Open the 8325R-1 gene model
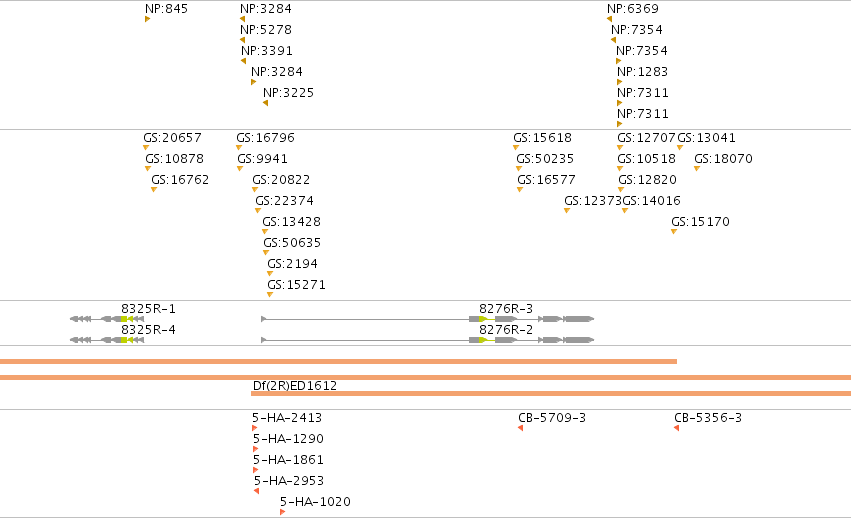The height and width of the screenshot is (518, 851). [107, 319]
